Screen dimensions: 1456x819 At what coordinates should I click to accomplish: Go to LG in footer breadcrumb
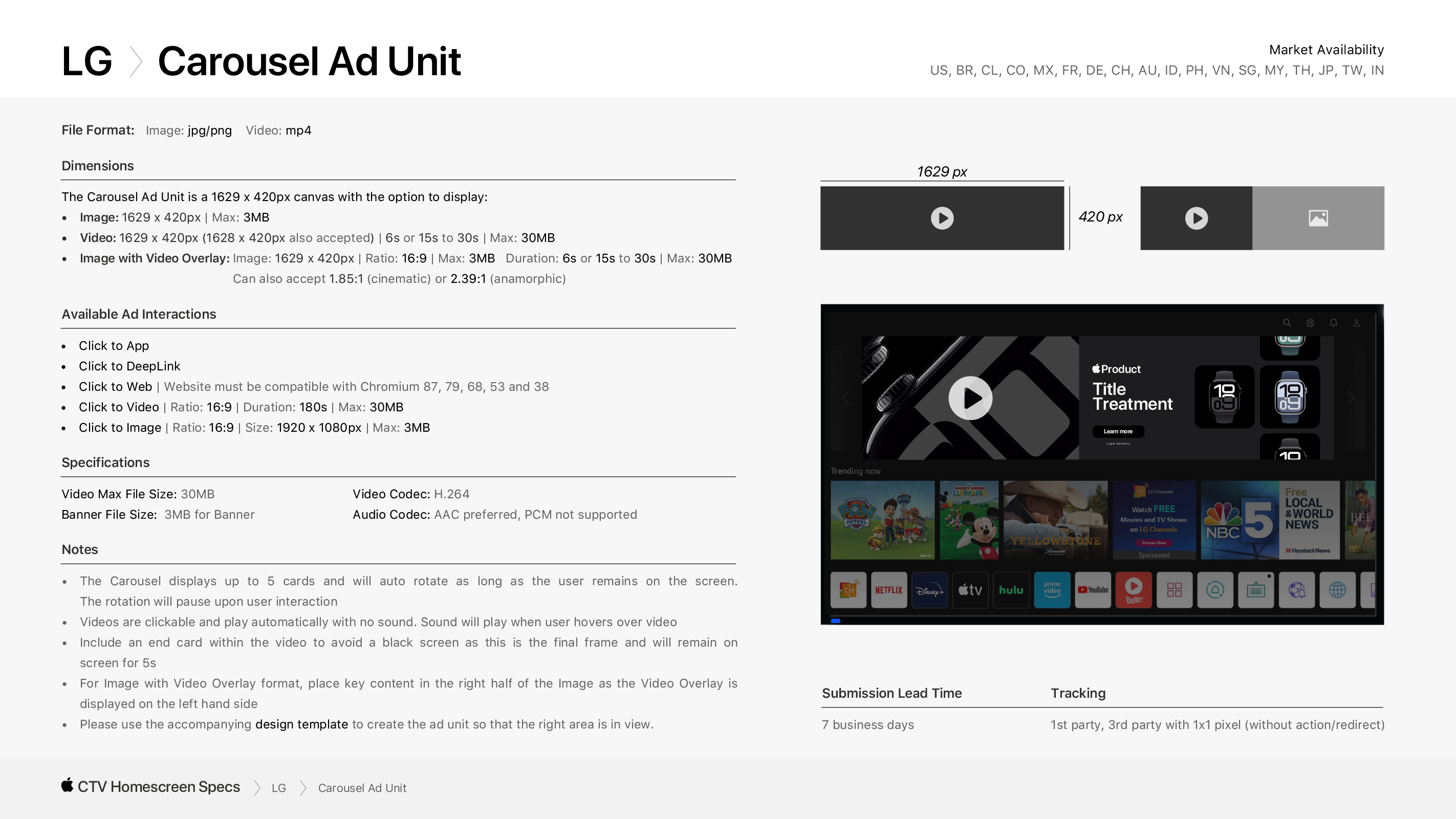click(x=278, y=788)
